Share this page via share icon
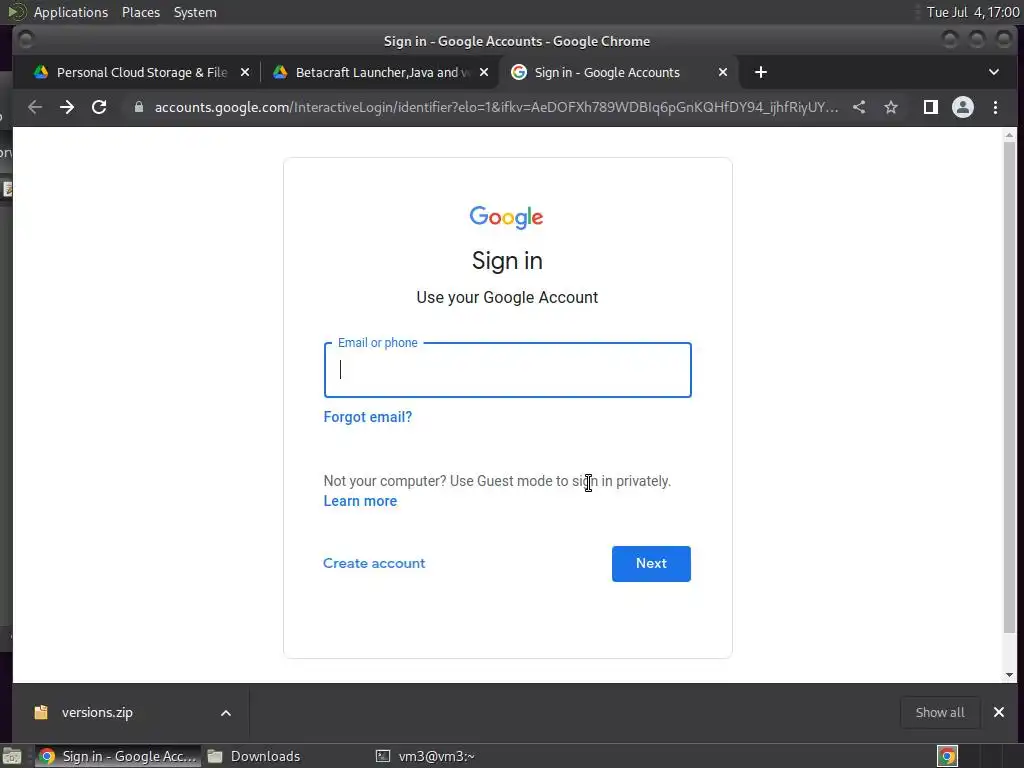This screenshot has height=768, width=1024. [x=859, y=107]
